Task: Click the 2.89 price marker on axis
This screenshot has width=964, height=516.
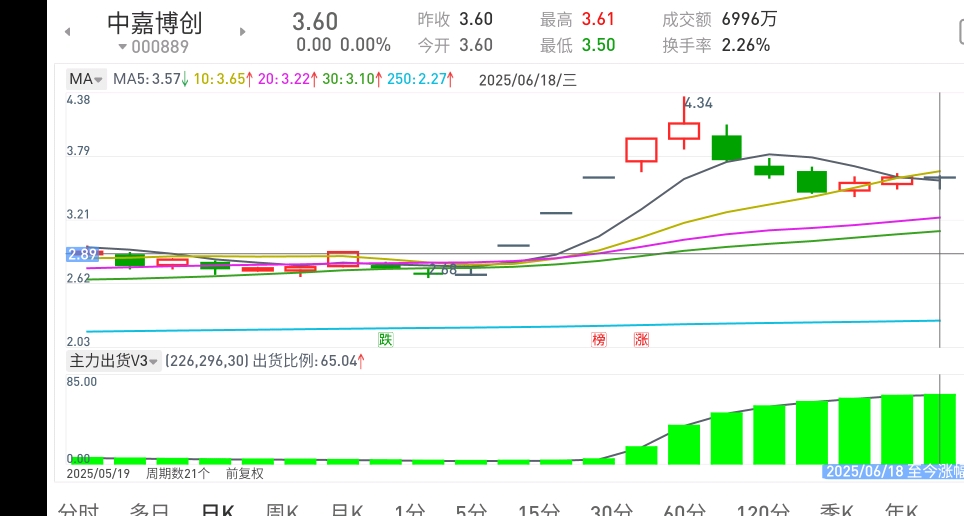Action: pos(82,254)
